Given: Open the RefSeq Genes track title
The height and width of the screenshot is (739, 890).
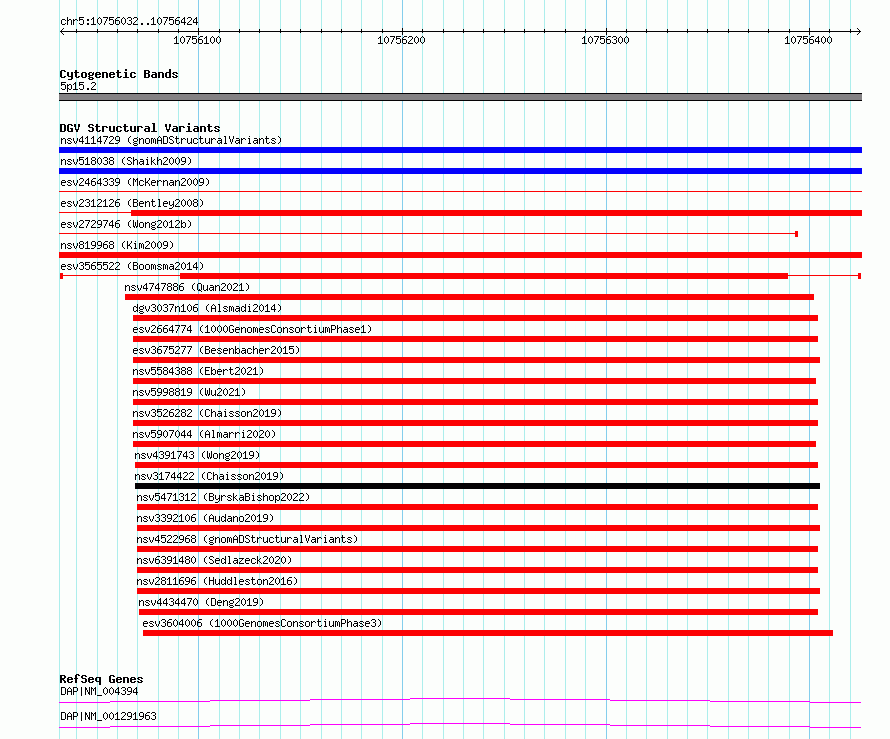Looking at the screenshot, I should [101, 679].
